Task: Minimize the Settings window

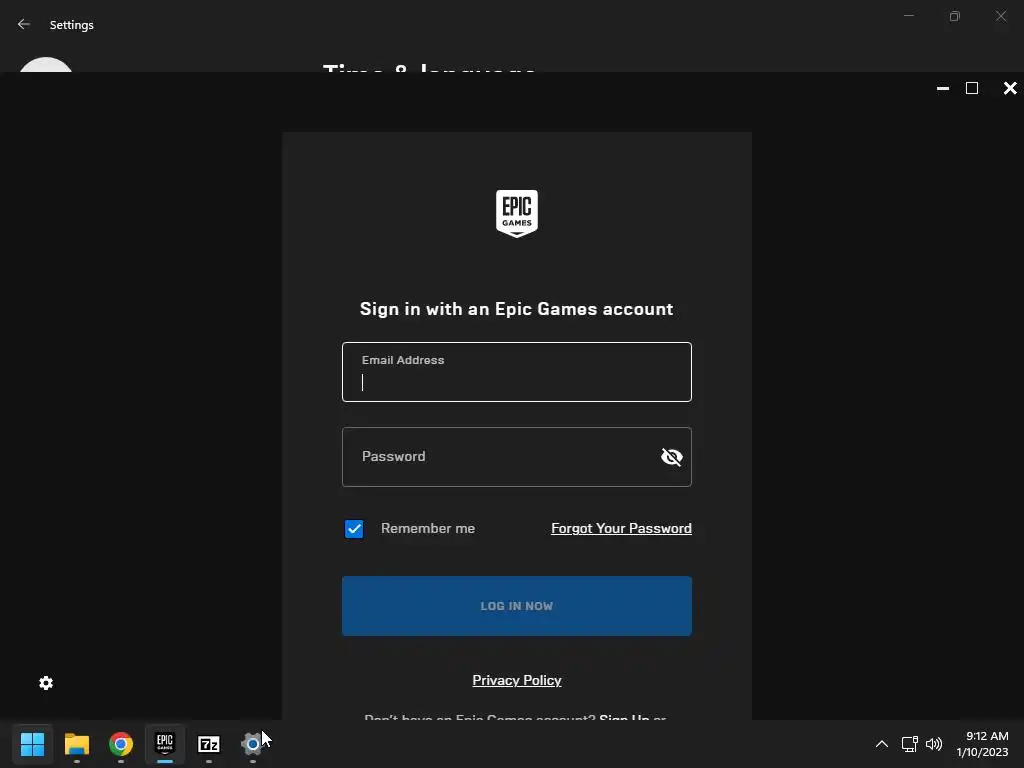Action: (x=908, y=16)
